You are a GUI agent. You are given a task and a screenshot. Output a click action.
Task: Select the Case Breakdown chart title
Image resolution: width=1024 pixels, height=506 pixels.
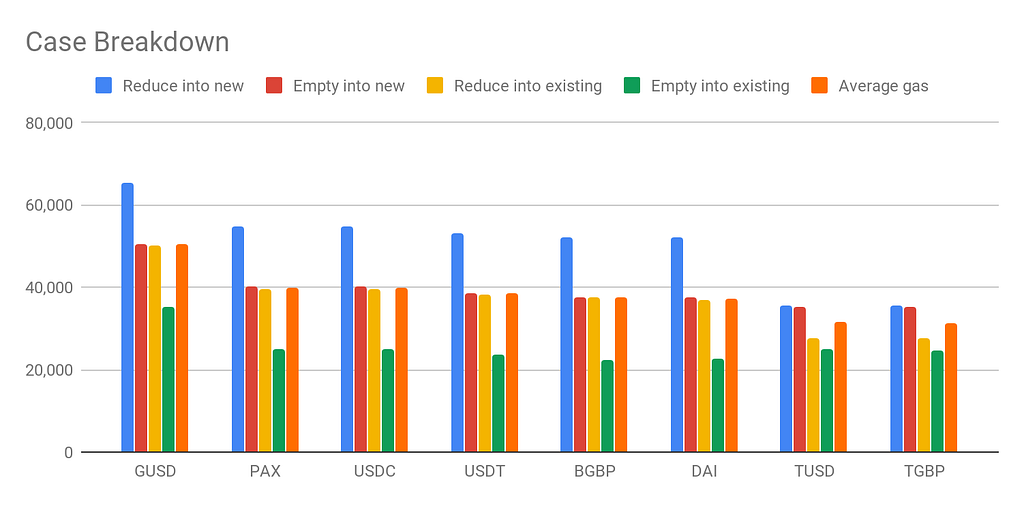pos(127,42)
